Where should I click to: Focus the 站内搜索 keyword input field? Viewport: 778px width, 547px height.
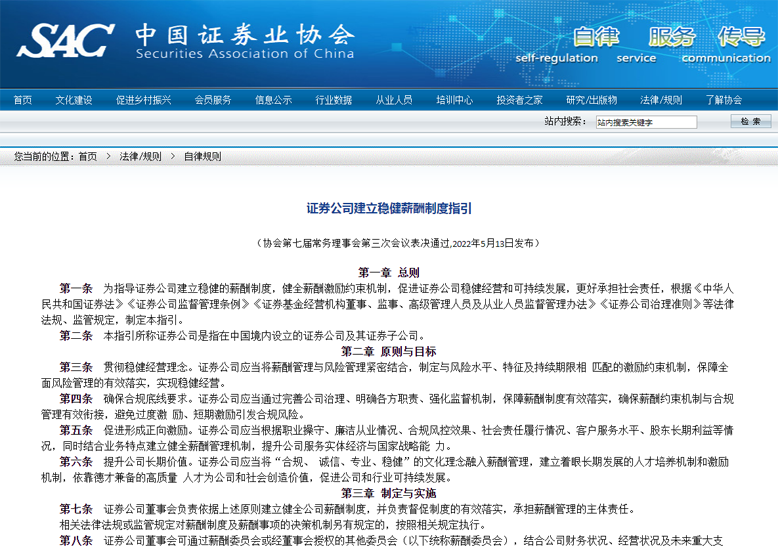pyautogui.click(x=646, y=122)
